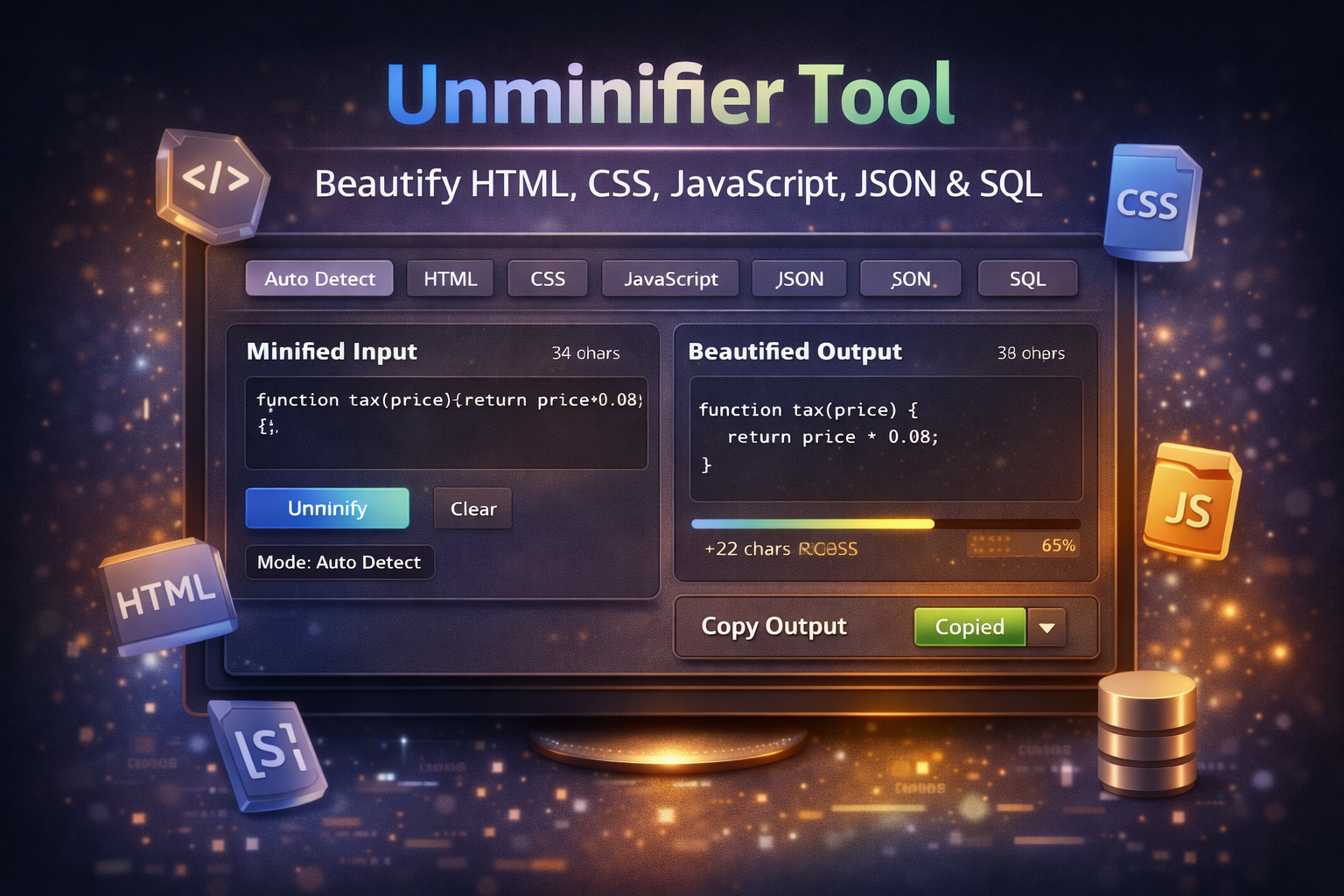This screenshot has width=1344, height=896.
Task: Click the Copy Output label
Action: point(773,626)
